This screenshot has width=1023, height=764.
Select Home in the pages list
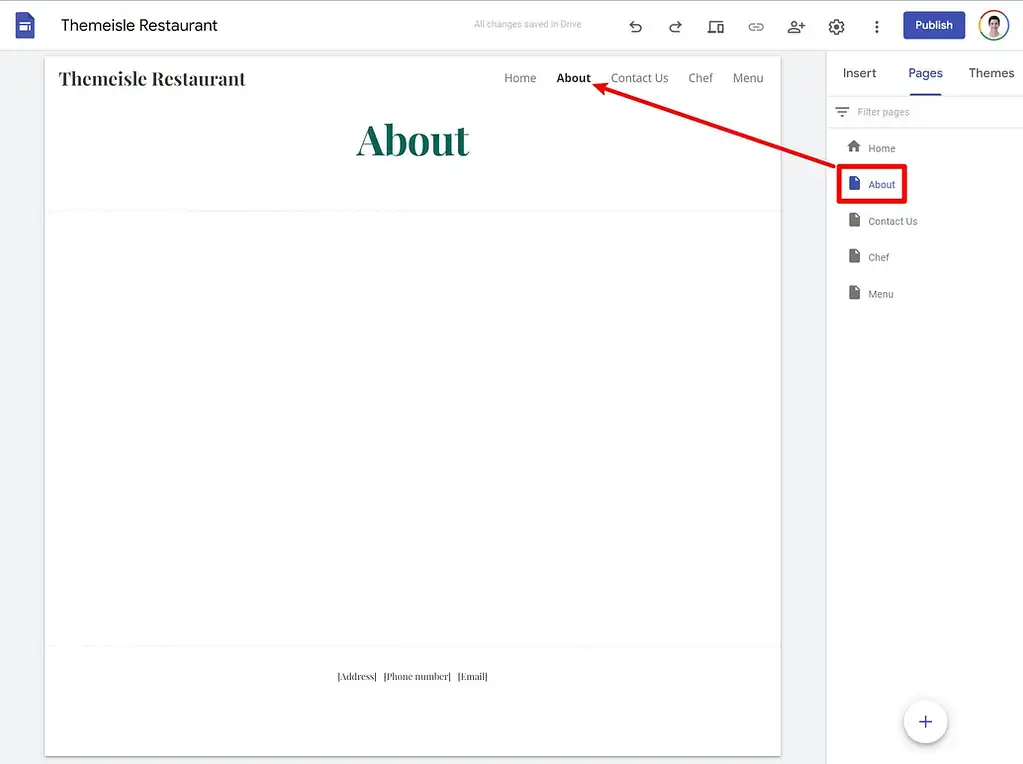point(881,149)
